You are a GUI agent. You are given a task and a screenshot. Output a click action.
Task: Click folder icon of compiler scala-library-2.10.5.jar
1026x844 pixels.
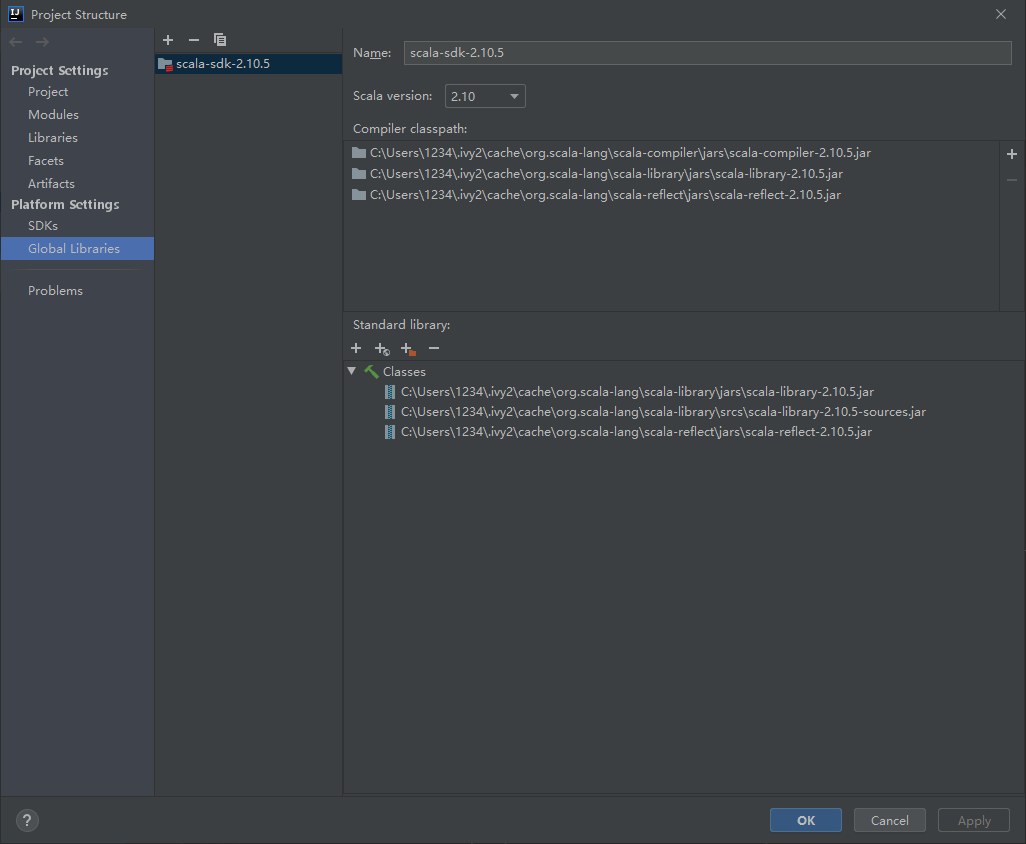359,173
